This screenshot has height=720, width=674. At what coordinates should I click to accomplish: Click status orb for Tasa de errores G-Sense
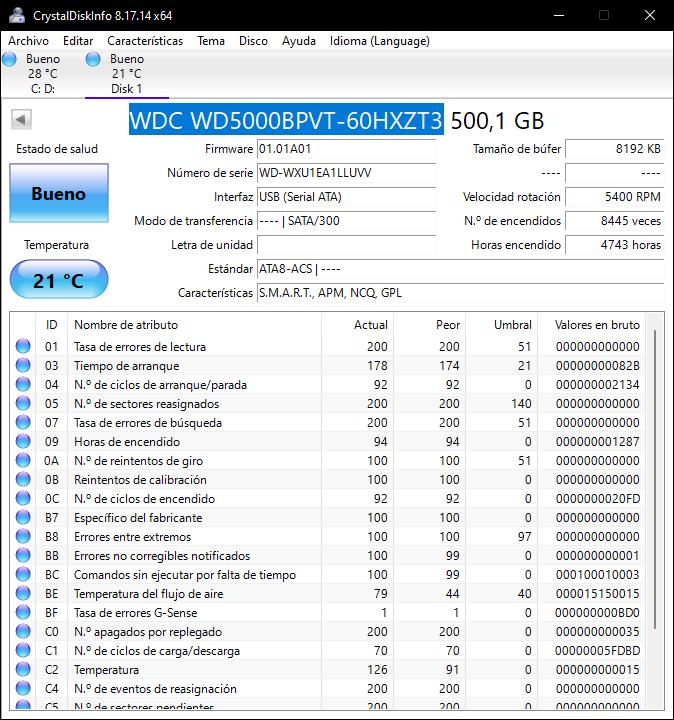tap(23, 613)
